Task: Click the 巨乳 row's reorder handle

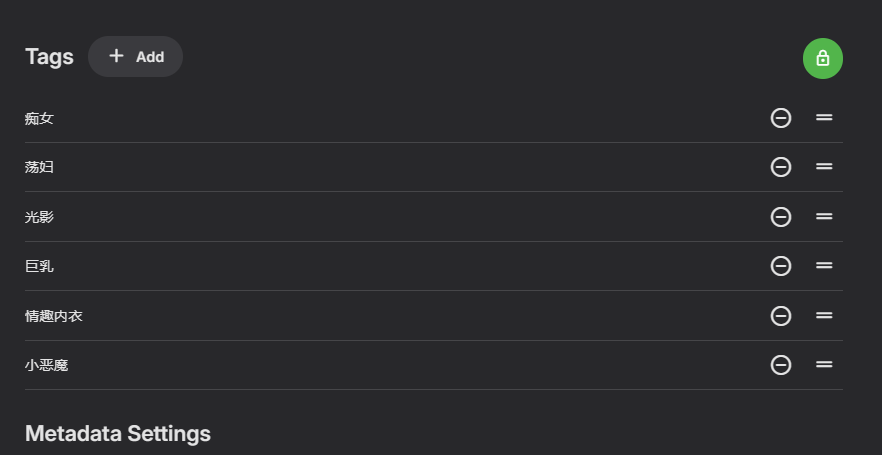Action: (824, 266)
